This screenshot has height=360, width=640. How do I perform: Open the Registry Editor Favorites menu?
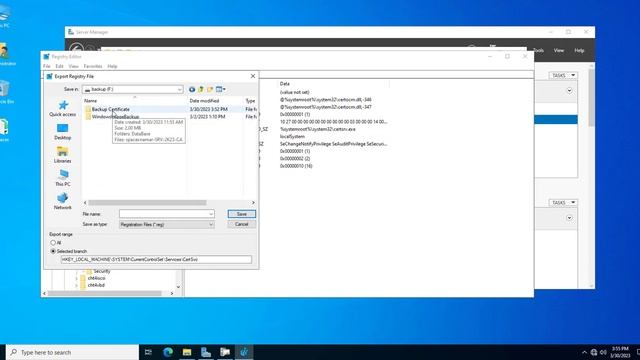[x=93, y=67]
